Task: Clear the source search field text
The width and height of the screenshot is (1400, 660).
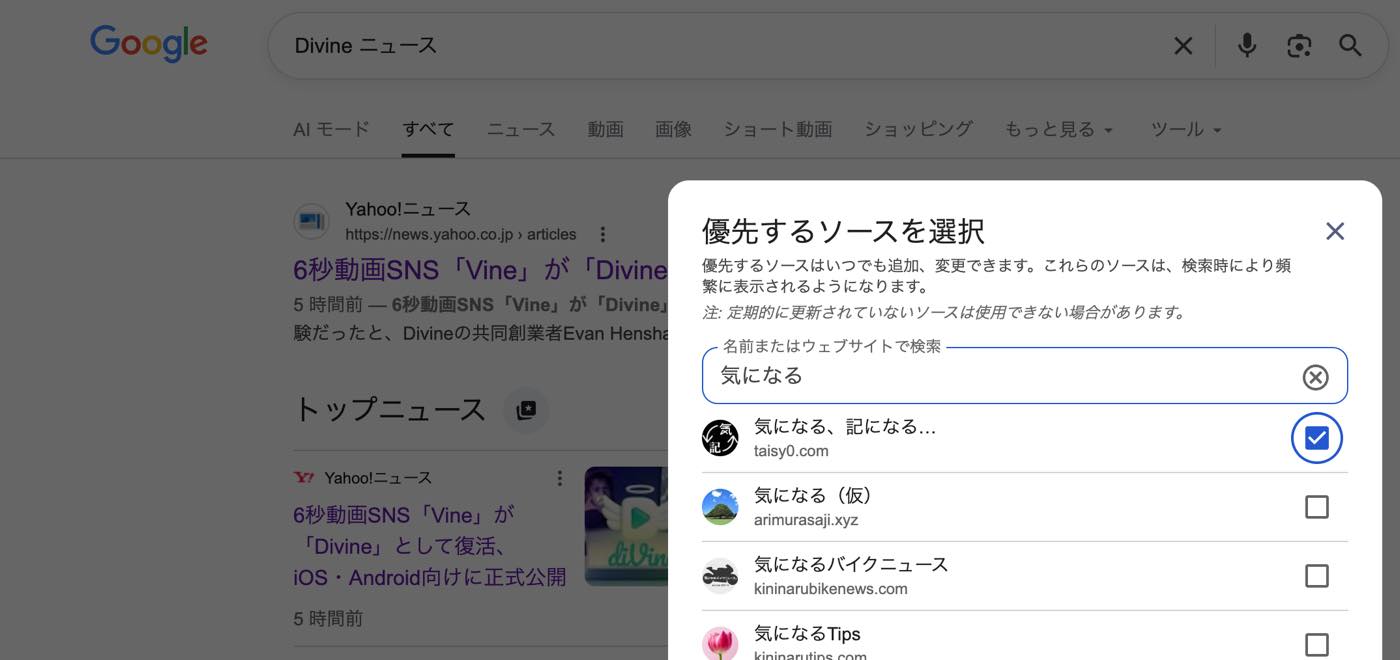Action: (x=1315, y=377)
